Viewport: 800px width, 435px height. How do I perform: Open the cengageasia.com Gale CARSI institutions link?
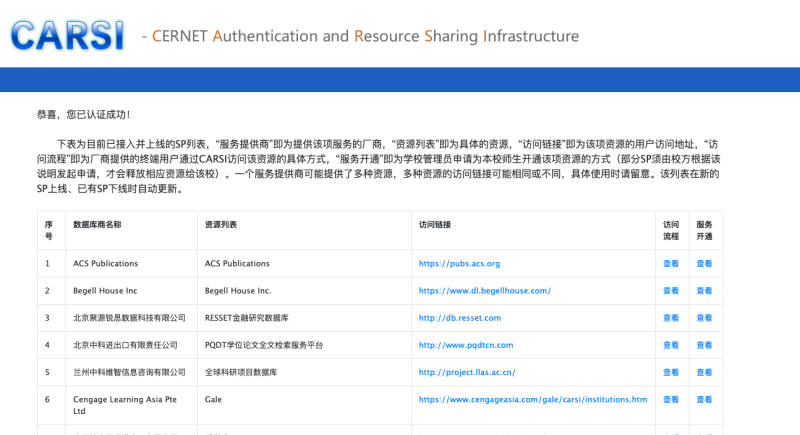click(533, 399)
